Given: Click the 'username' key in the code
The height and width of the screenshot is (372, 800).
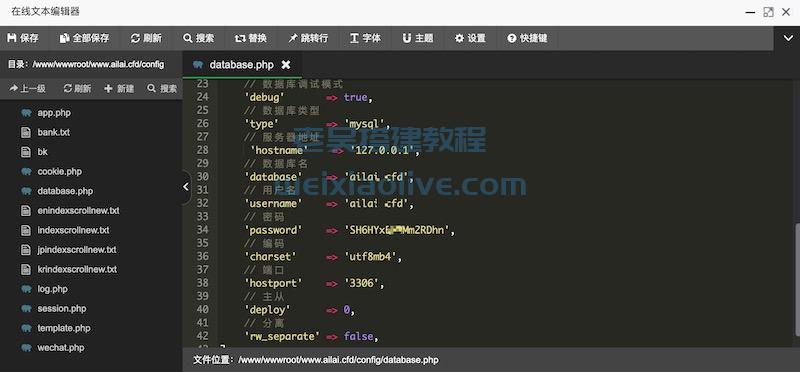Looking at the screenshot, I should 273,204.
